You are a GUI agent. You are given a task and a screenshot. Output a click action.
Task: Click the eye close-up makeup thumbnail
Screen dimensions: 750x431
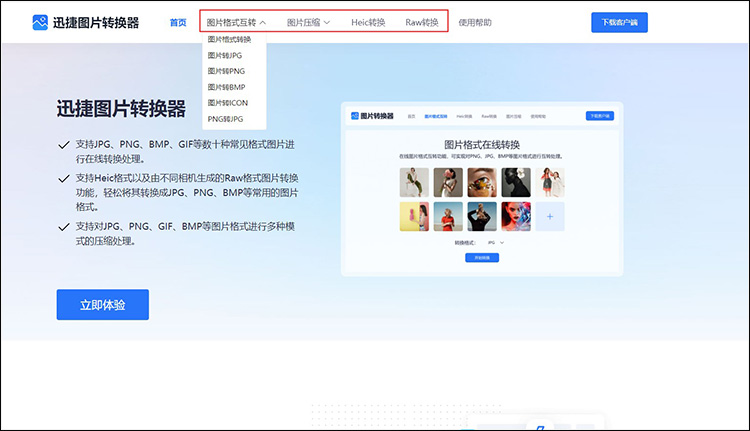(x=482, y=182)
